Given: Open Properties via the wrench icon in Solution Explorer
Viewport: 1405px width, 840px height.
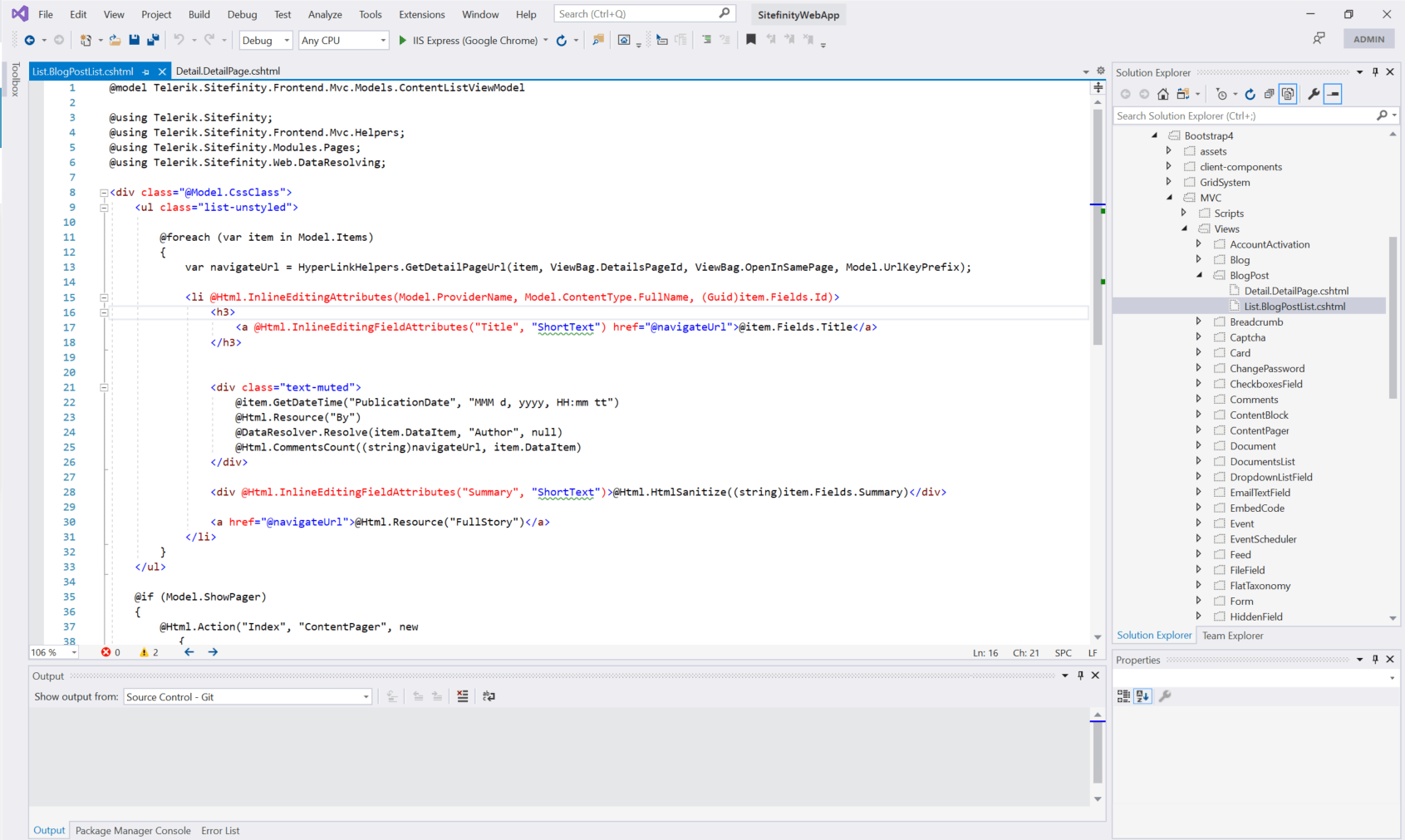Looking at the screenshot, I should pyautogui.click(x=1314, y=94).
